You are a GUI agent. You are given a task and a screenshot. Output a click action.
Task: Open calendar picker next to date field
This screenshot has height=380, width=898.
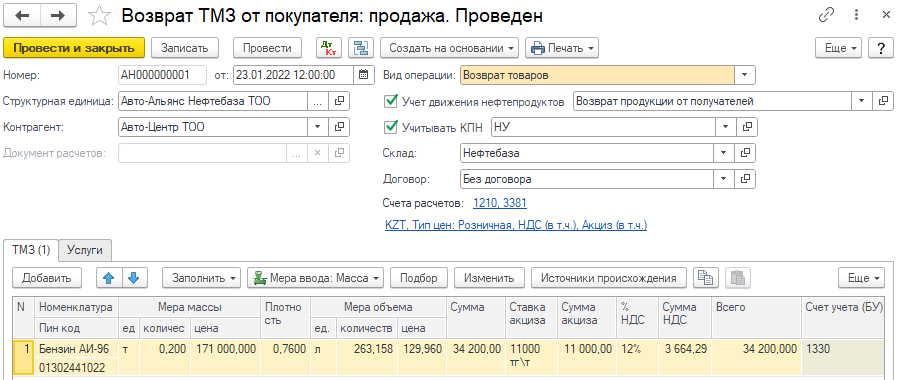363,75
